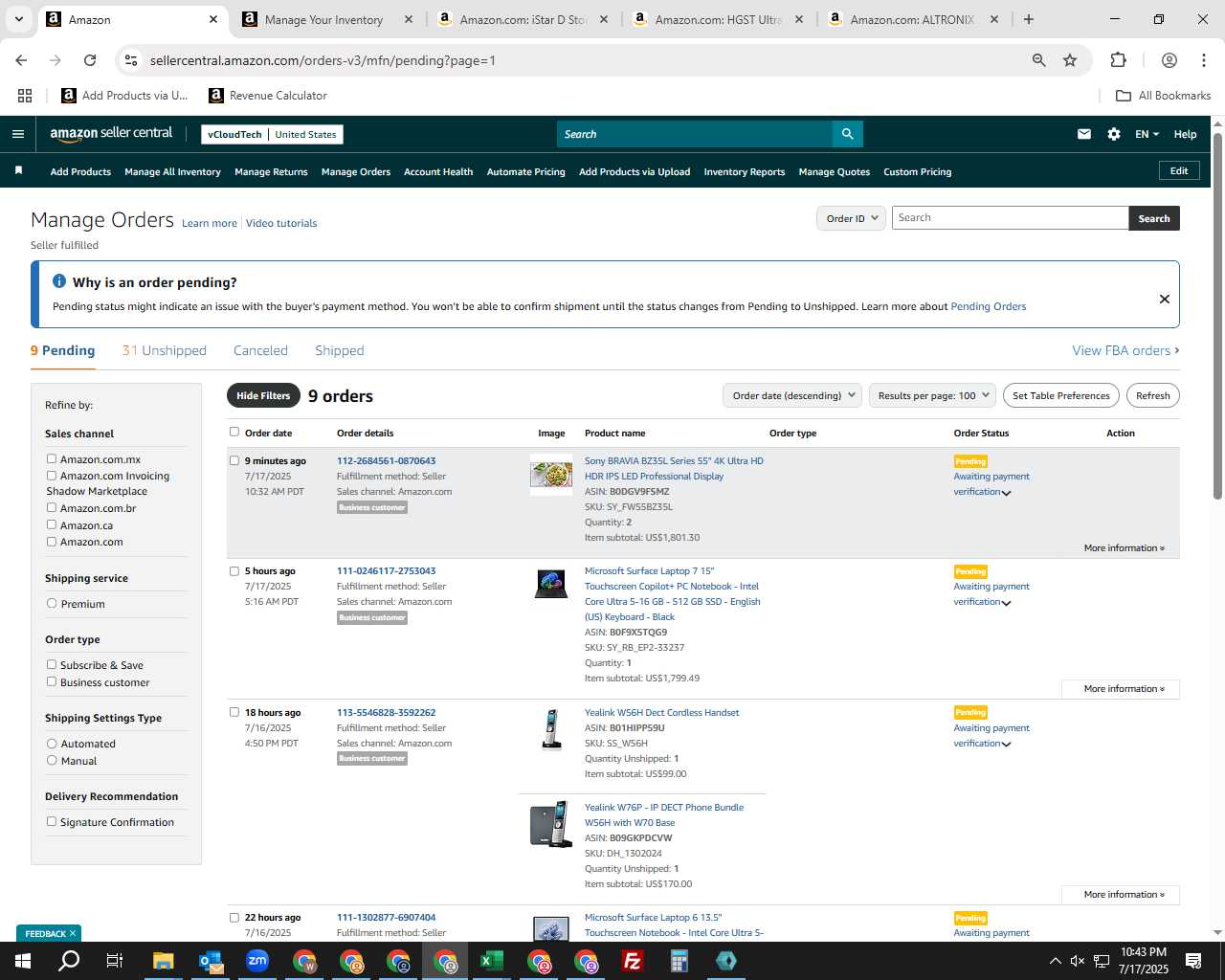This screenshot has width=1225, height=980.
Task: Switch to the Canceled orders tab
Action: 260,350
